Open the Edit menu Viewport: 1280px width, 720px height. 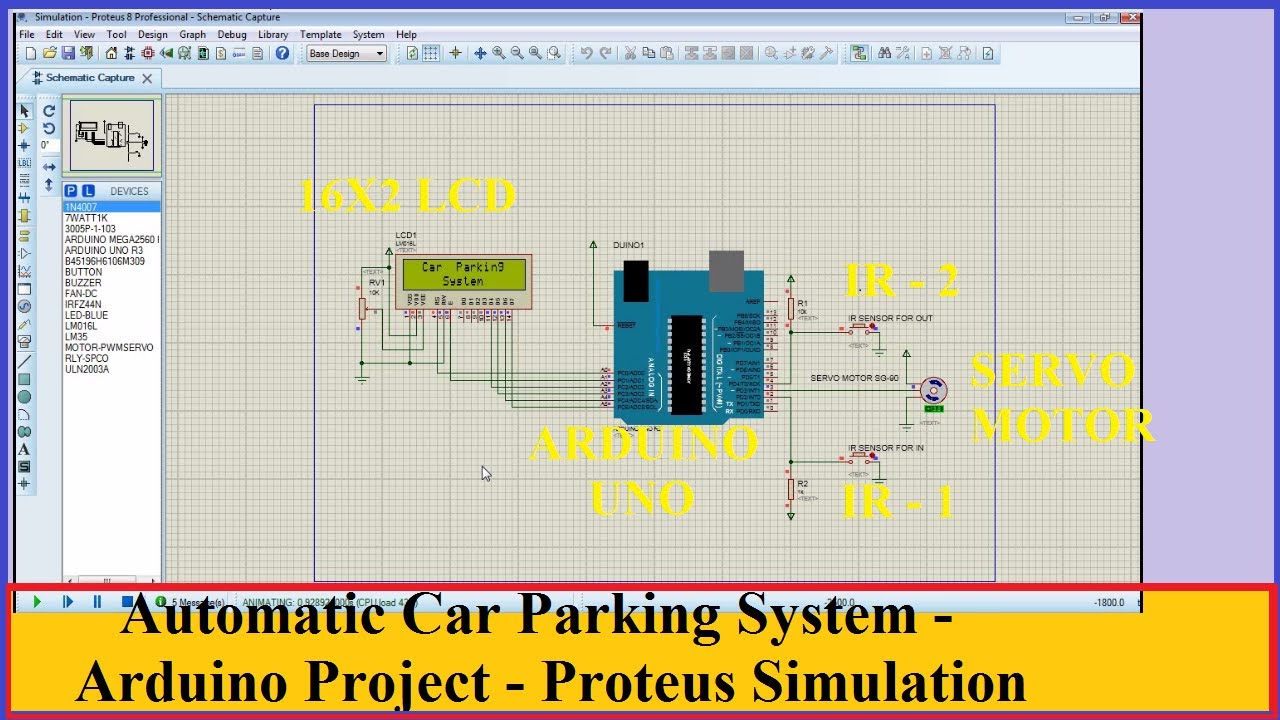54,34
